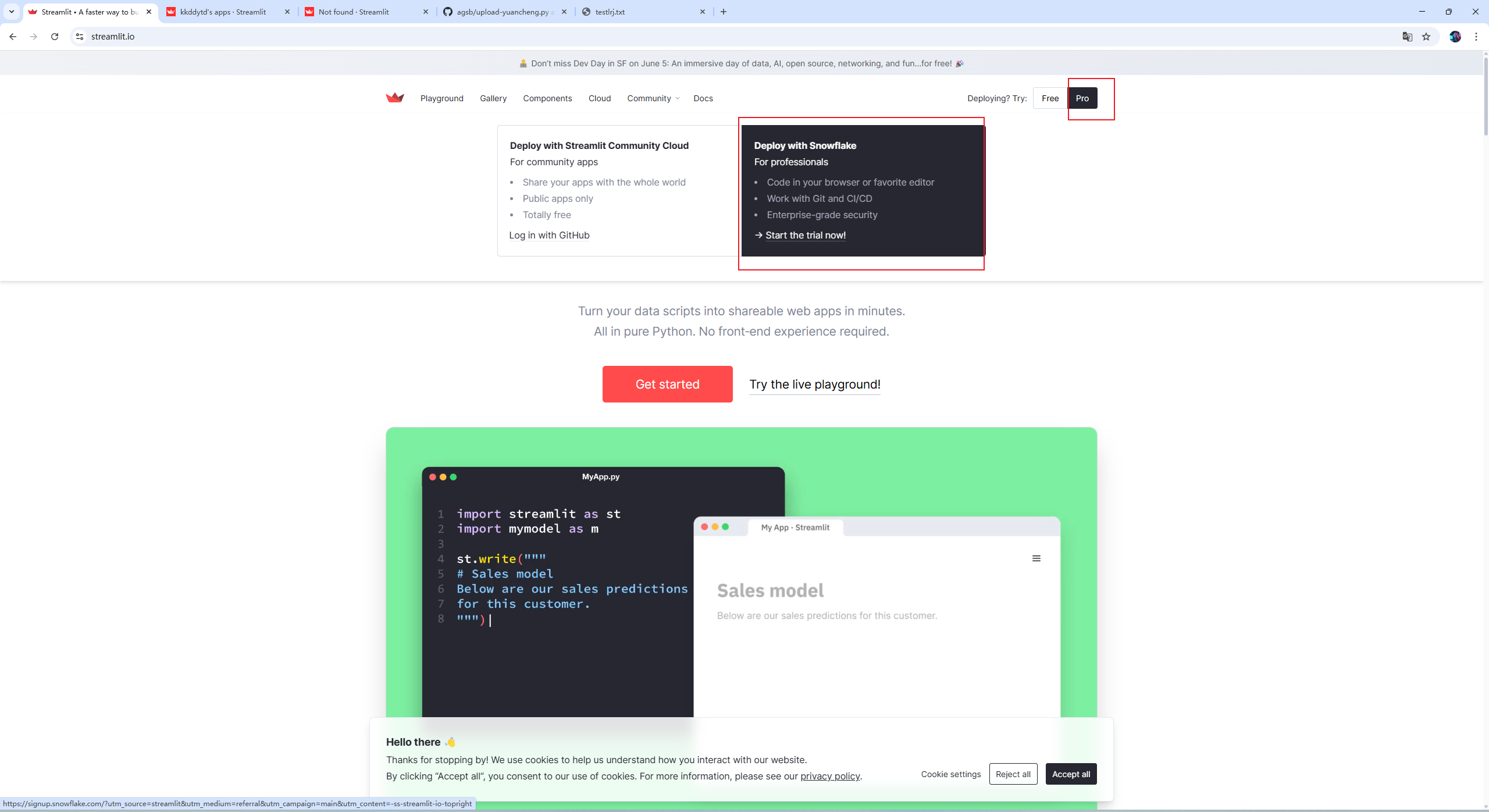Click 'Deploying? Try:' label
The width and height of the screenshot is (1489, 812).
[x=997, y=98]
